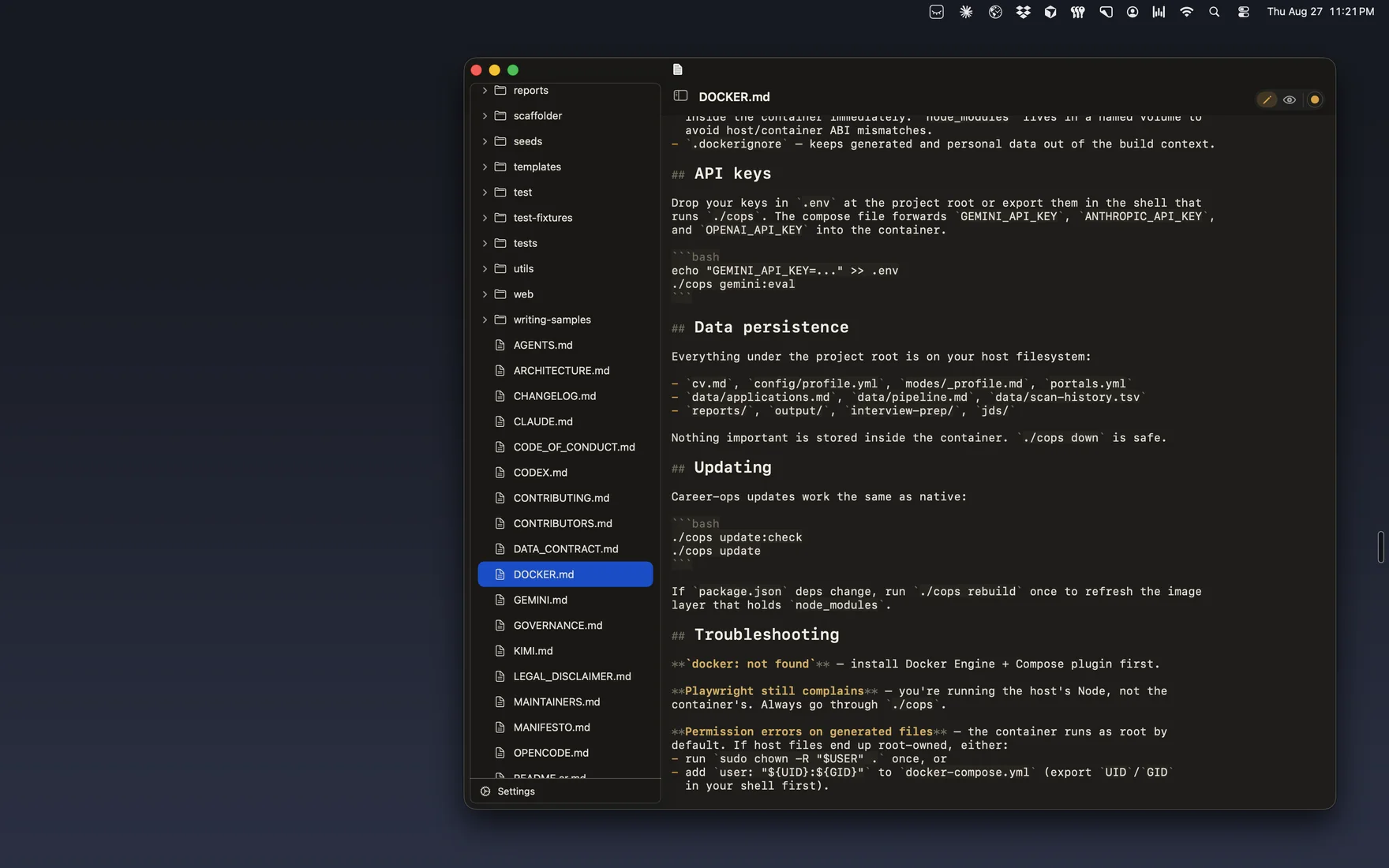1389x868 pixels.
Task: Click the Settings gear icon
Action: [485, 791]
